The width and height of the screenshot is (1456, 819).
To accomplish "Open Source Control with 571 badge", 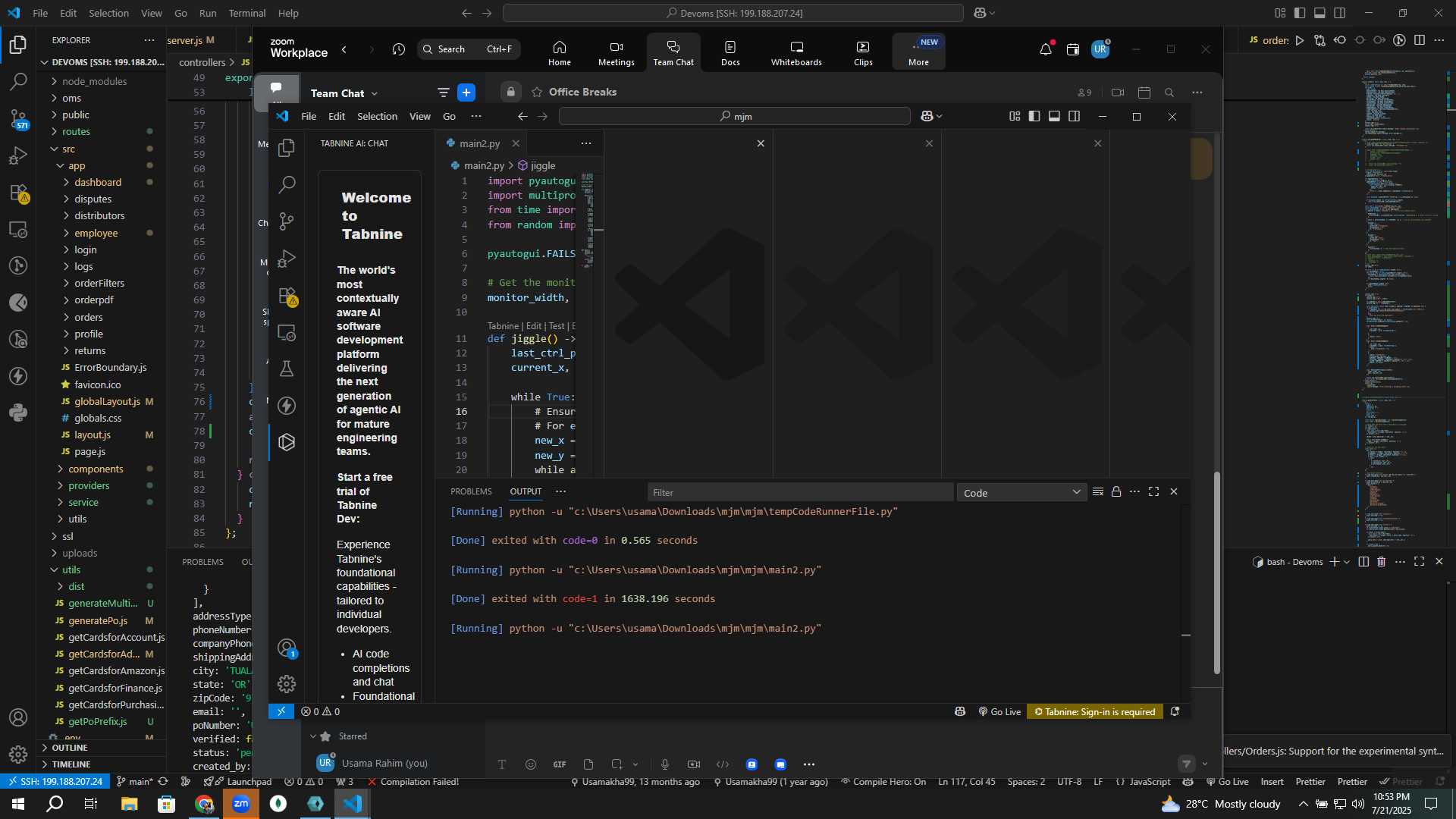I will point(18,119).
